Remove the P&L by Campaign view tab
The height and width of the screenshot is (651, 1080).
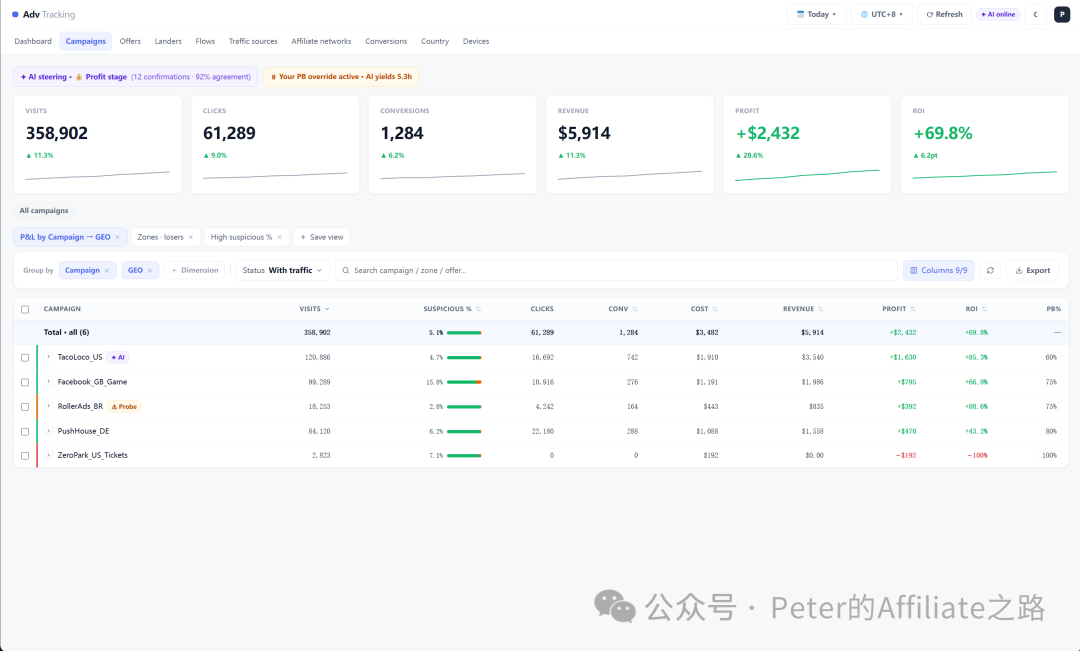pyautogui.click(x=117, y=237)
